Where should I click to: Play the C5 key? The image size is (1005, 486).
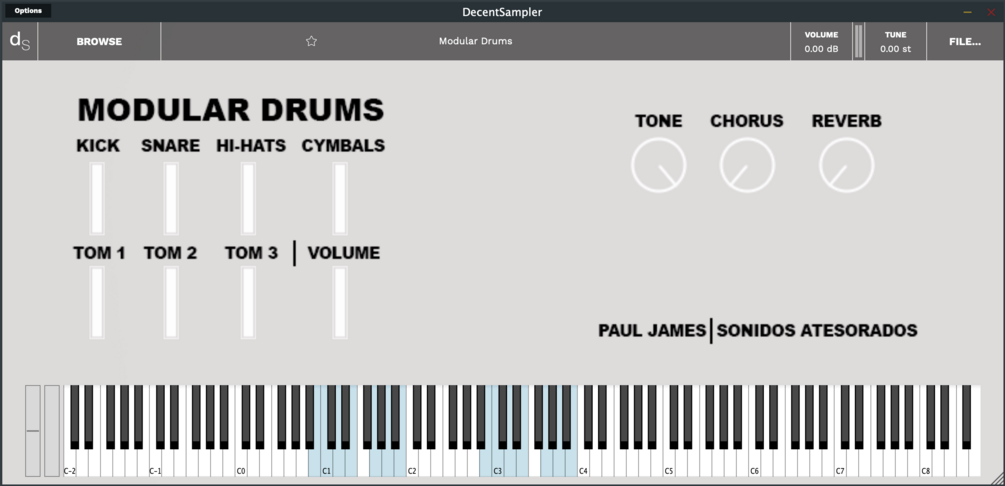coord(669,464)
